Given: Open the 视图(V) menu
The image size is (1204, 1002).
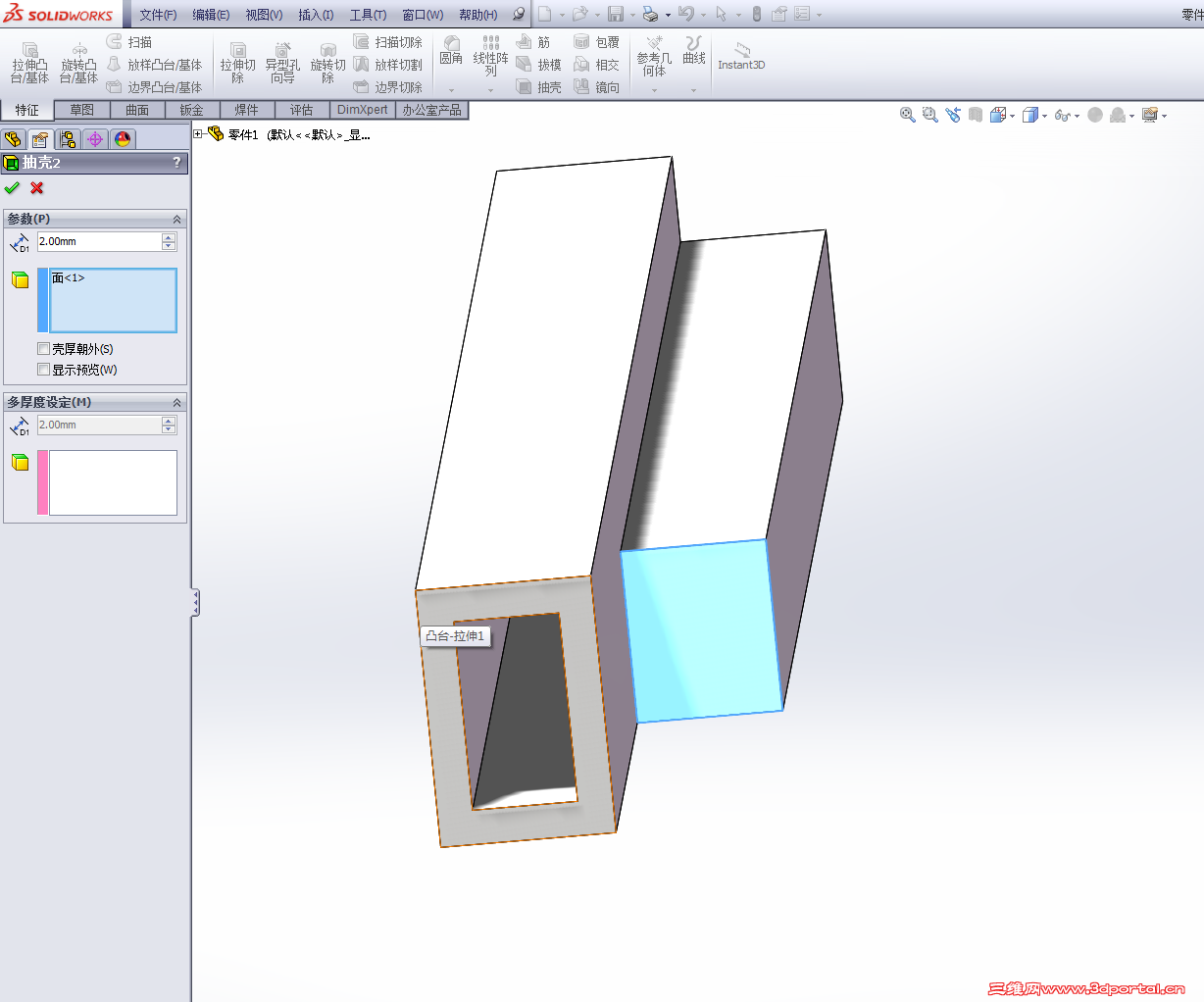Looking at the screenshot, I should [264, 15].
